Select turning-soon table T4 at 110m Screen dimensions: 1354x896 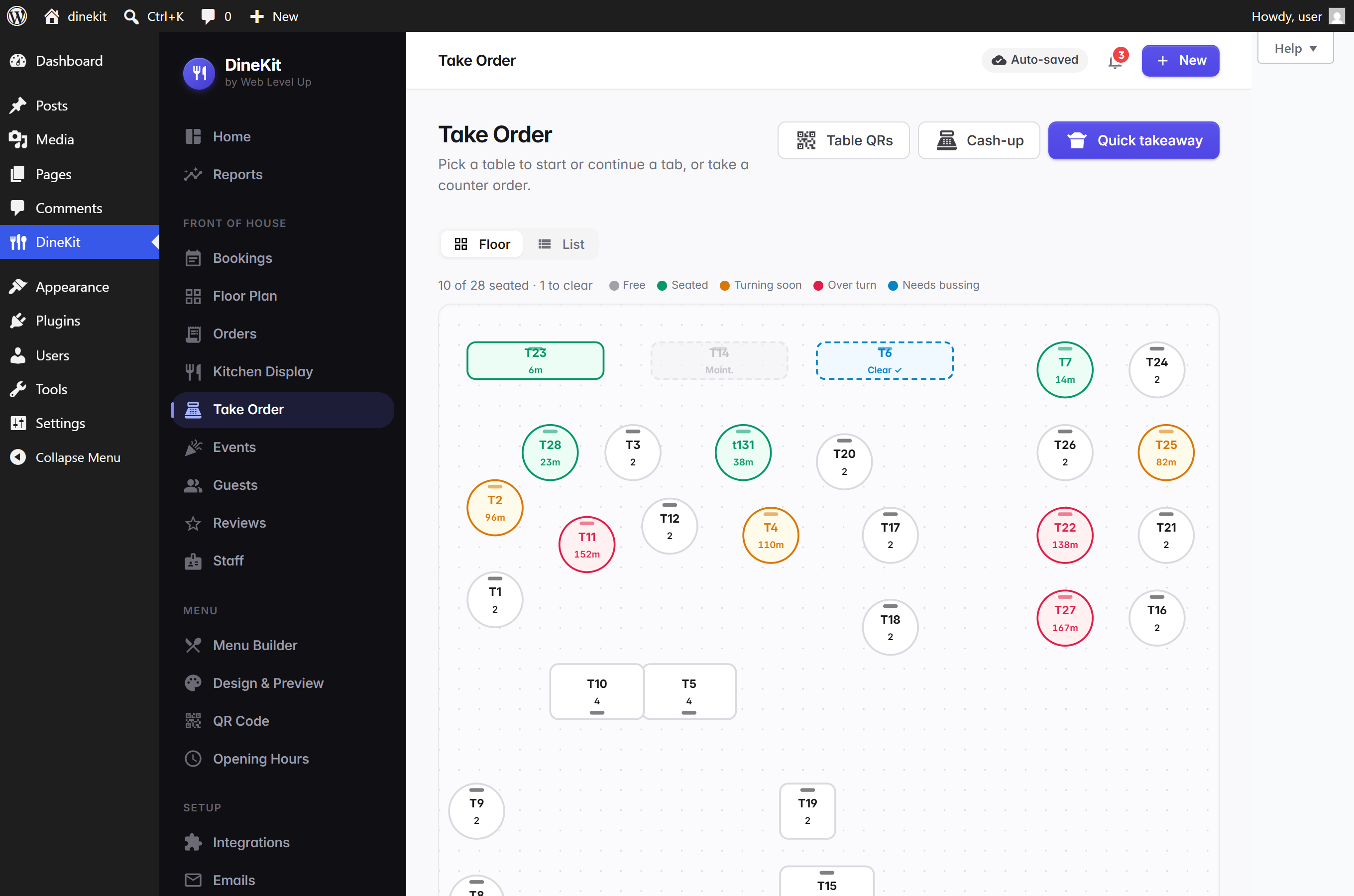770,536
